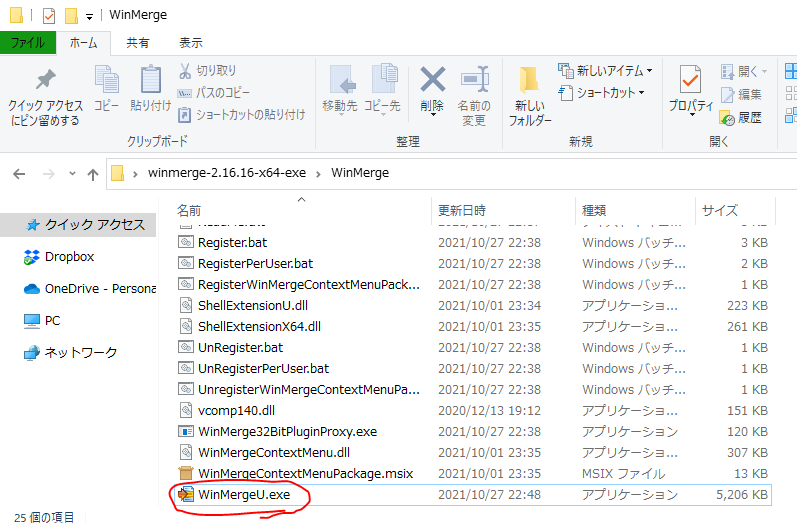Open the New item (新しいアイテム) dropdown

tap(605, 71)
